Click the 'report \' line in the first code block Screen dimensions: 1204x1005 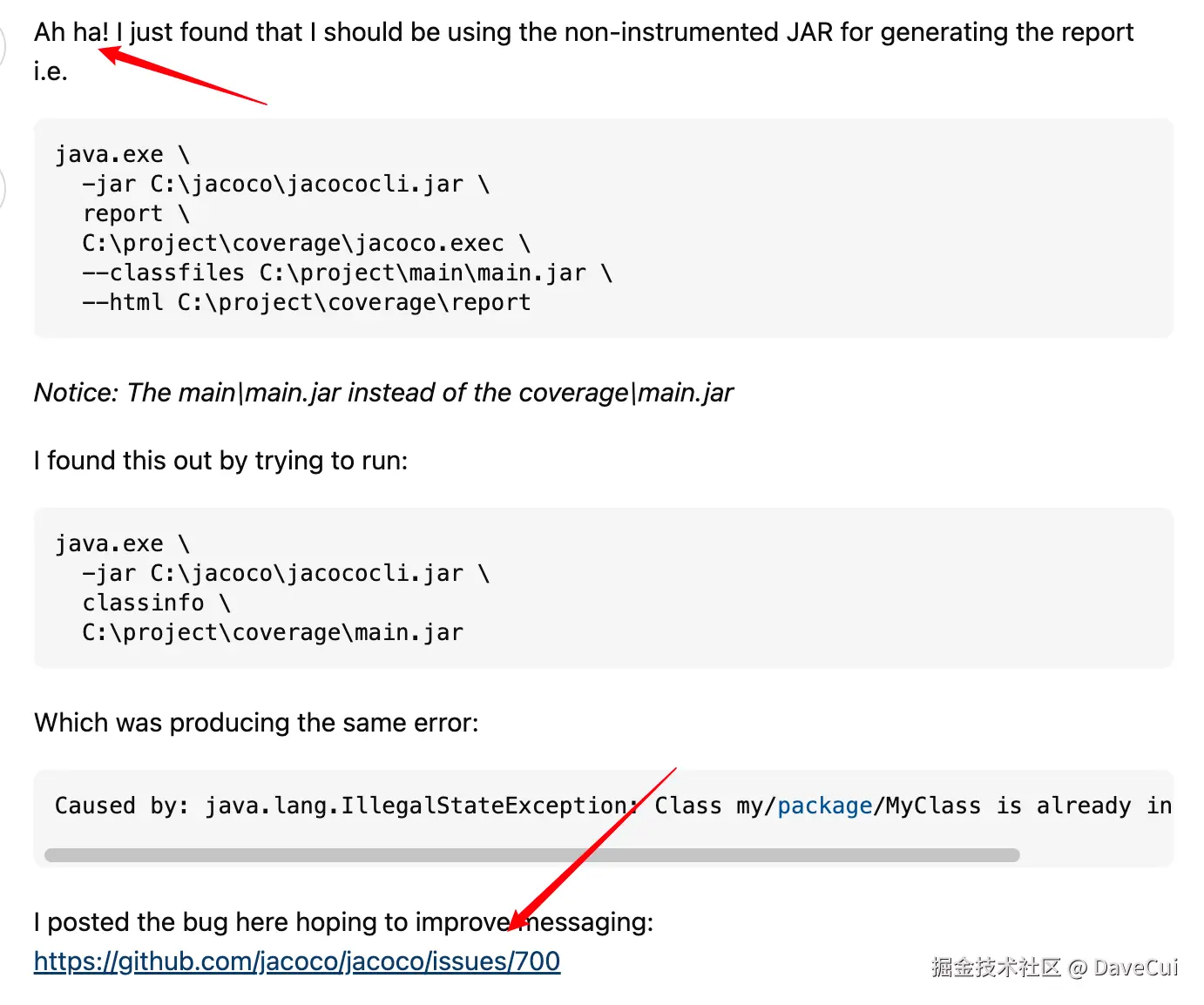[136, 213]
